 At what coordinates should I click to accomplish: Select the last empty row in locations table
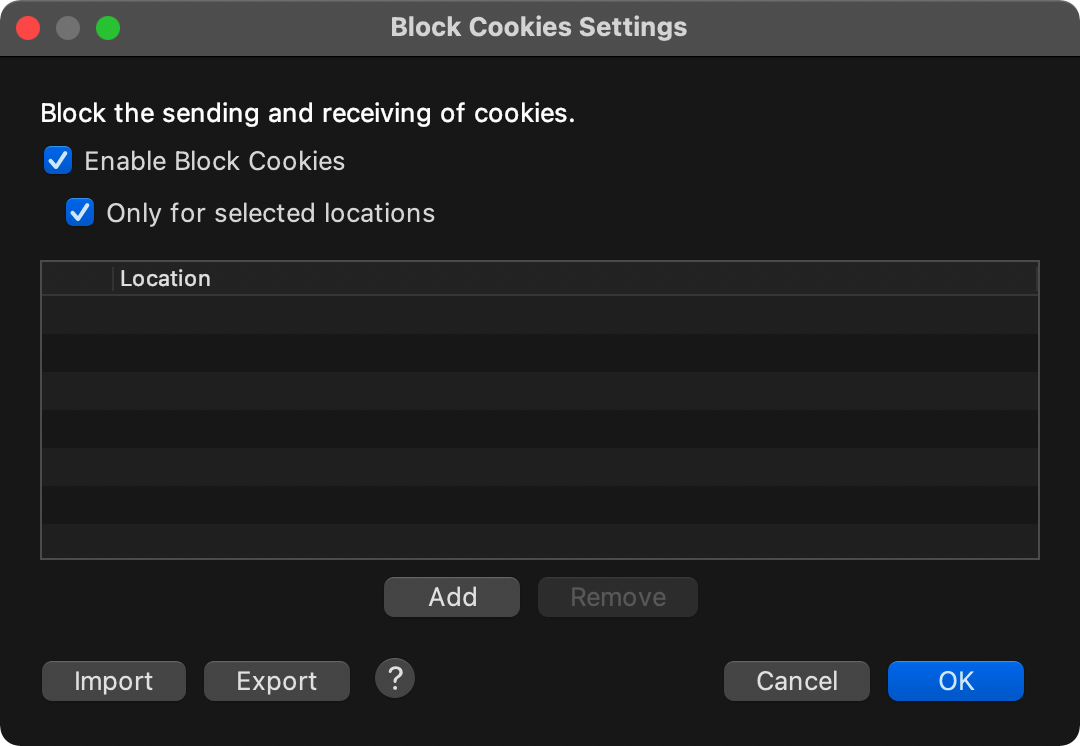[x=539, y=541]
